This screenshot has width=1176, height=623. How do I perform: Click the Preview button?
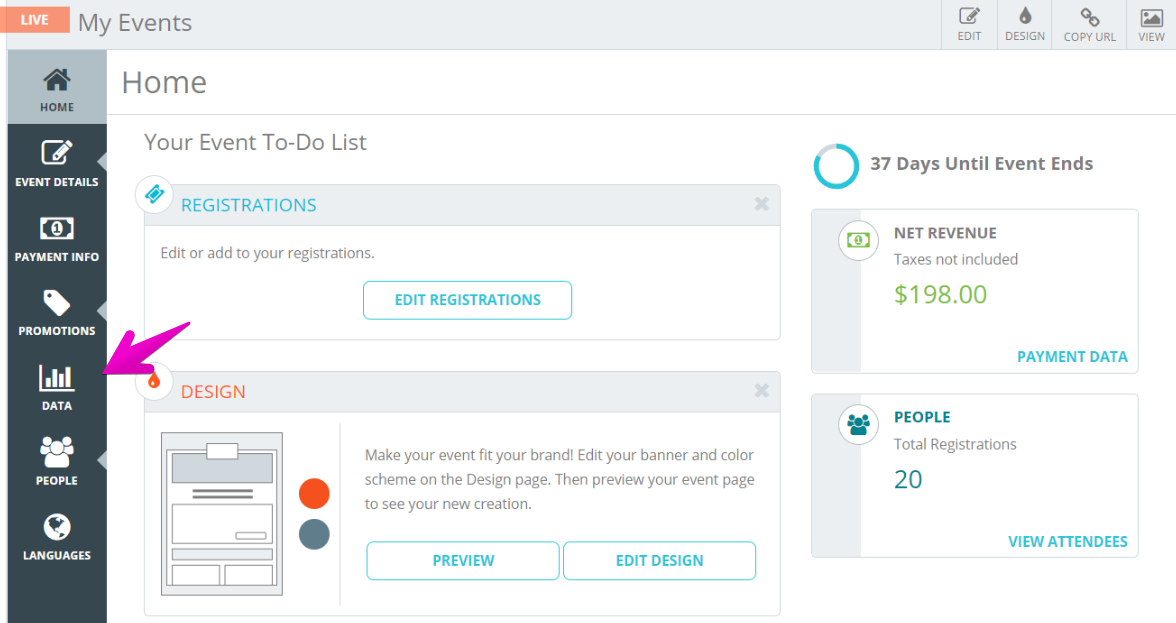[x=463, y=561]
